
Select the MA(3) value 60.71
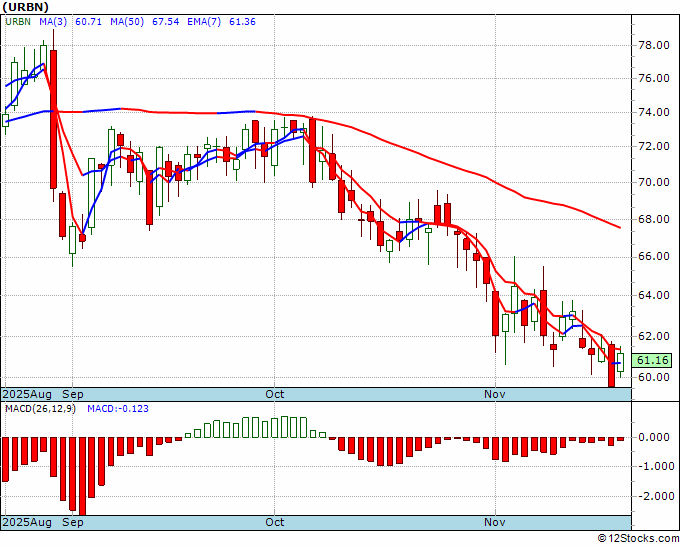pyautogui.click(x=88, y=22)
